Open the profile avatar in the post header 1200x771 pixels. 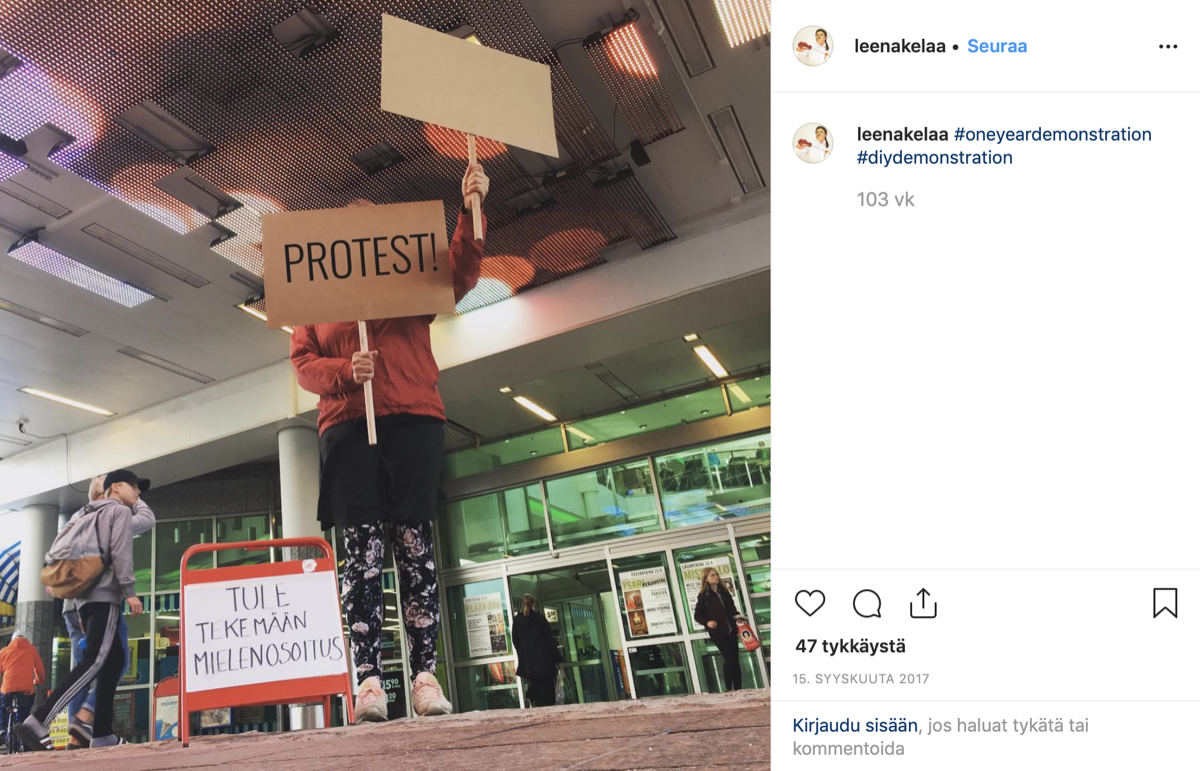point(813,46)
